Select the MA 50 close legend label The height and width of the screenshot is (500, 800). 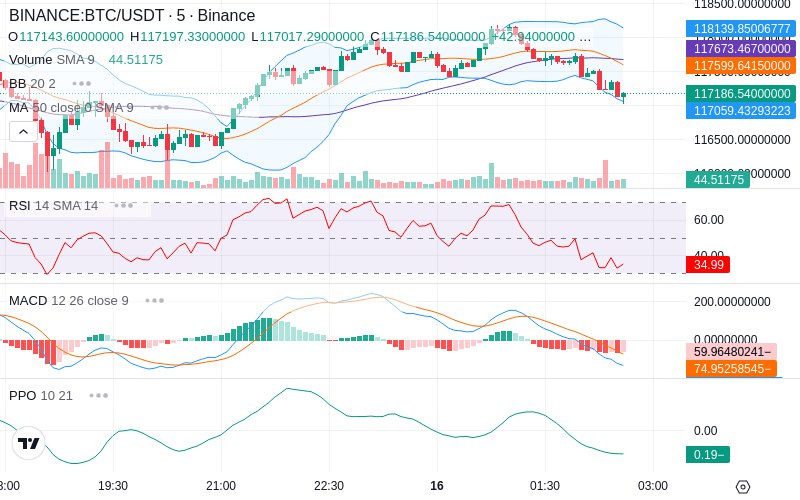tap(71, 108)
